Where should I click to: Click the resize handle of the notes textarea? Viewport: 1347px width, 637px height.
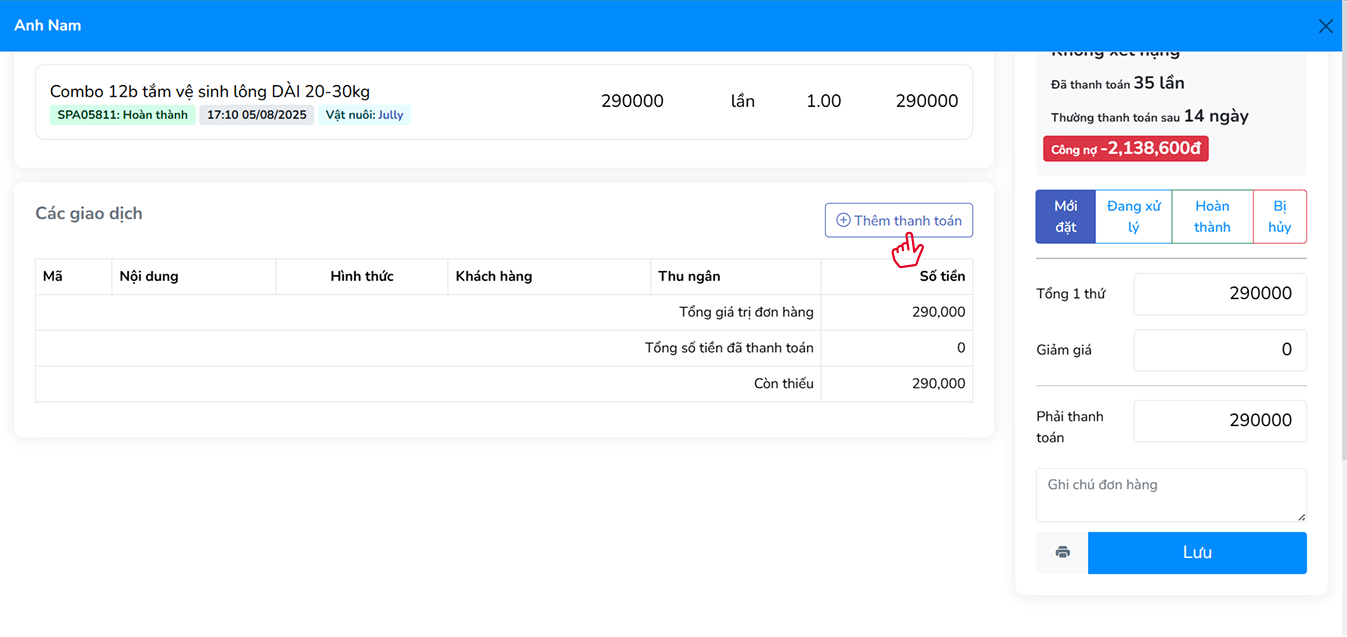coord(1301,517)
